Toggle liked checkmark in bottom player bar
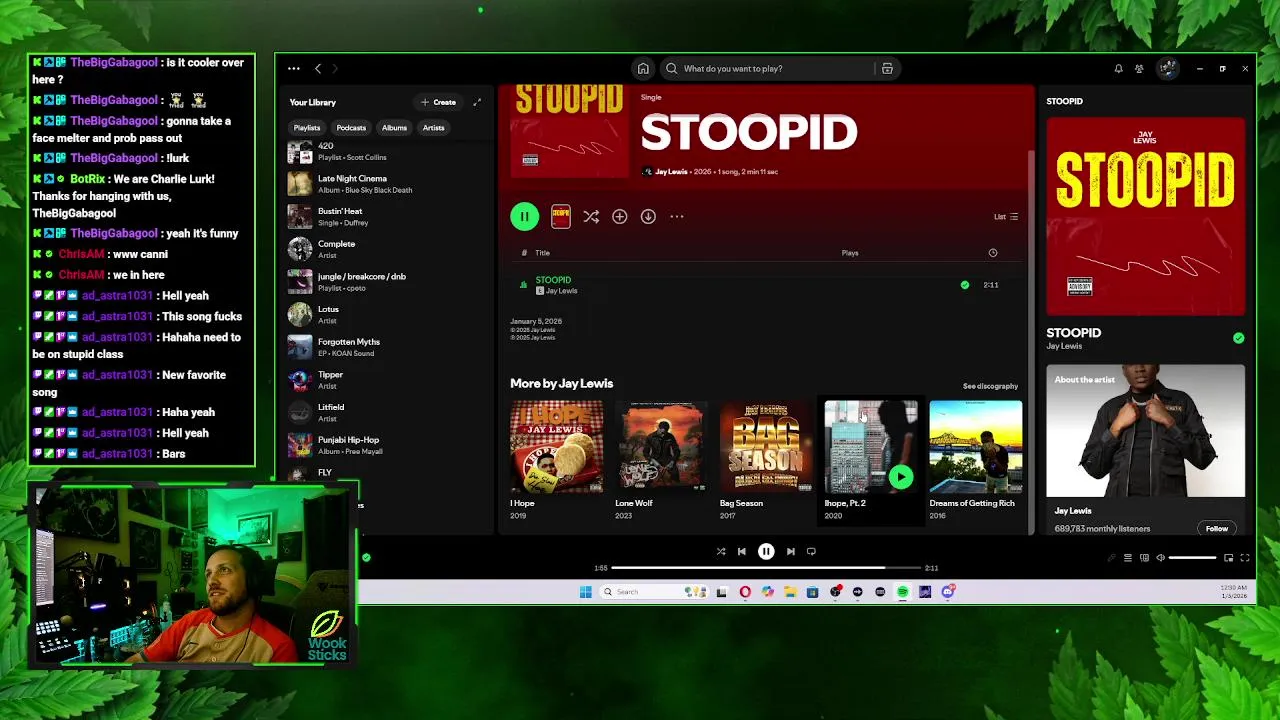 [366, 557]
